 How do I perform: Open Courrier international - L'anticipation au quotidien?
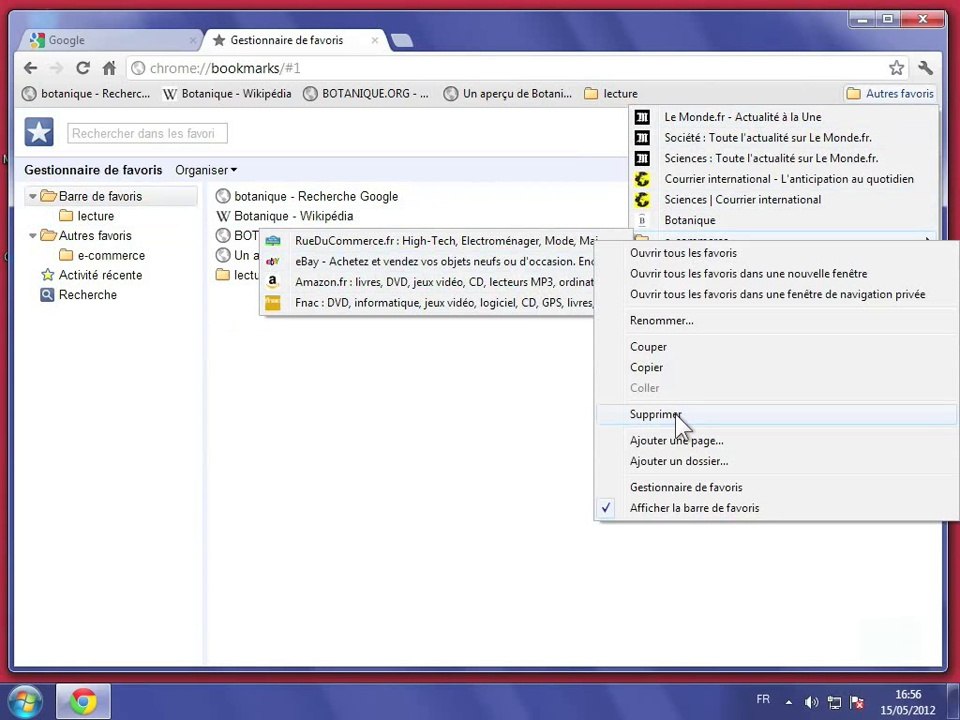click(784, 179)
